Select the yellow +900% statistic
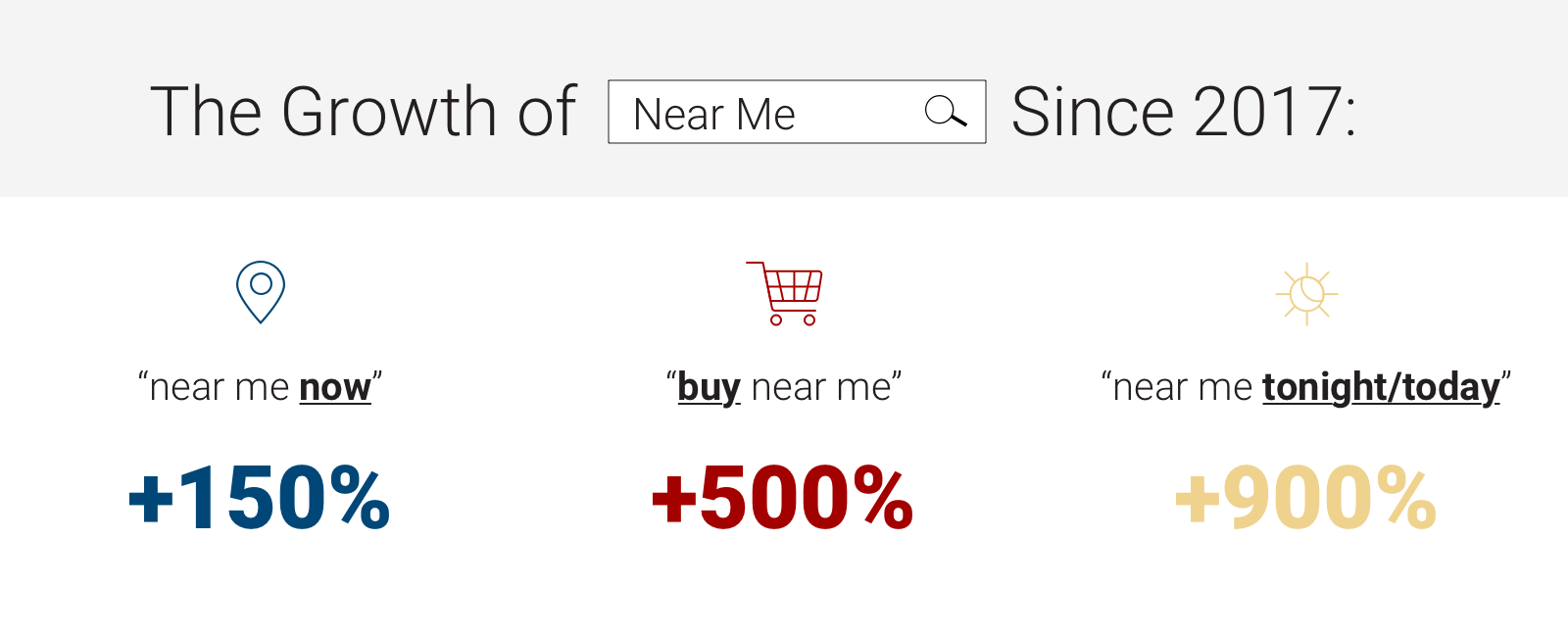The width and height of the screenshot is (1568, 638). point(1305,498)
